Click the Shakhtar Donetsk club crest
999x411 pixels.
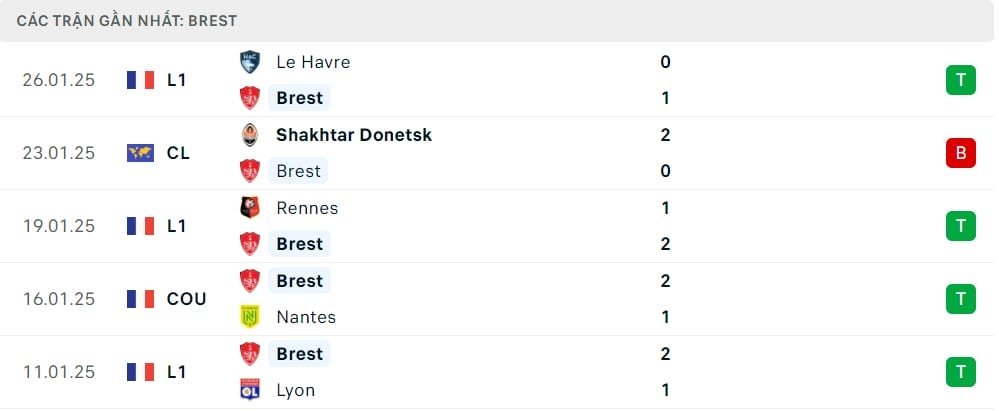click(250, 135)
